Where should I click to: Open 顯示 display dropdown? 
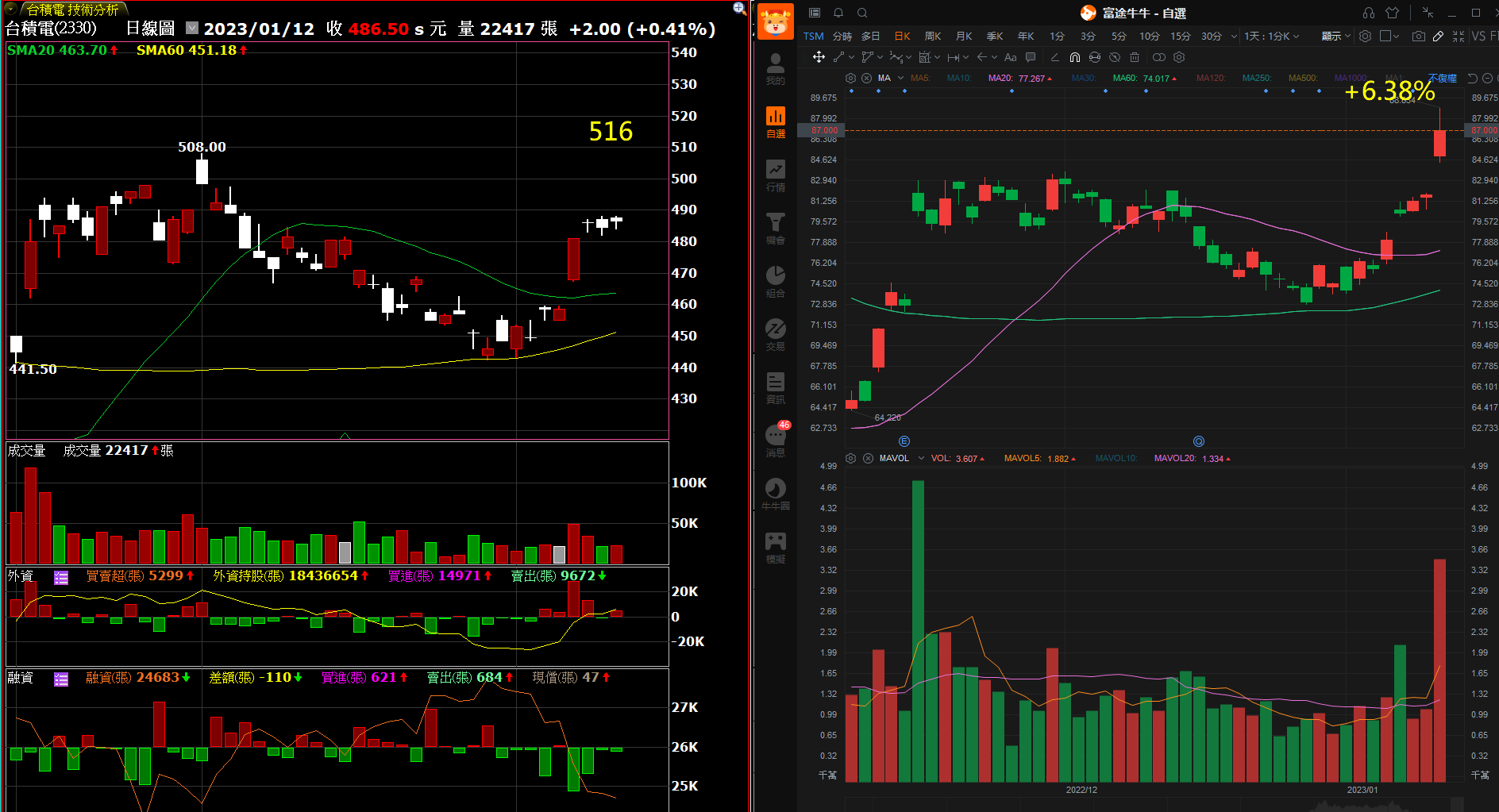pos(1336,36)
